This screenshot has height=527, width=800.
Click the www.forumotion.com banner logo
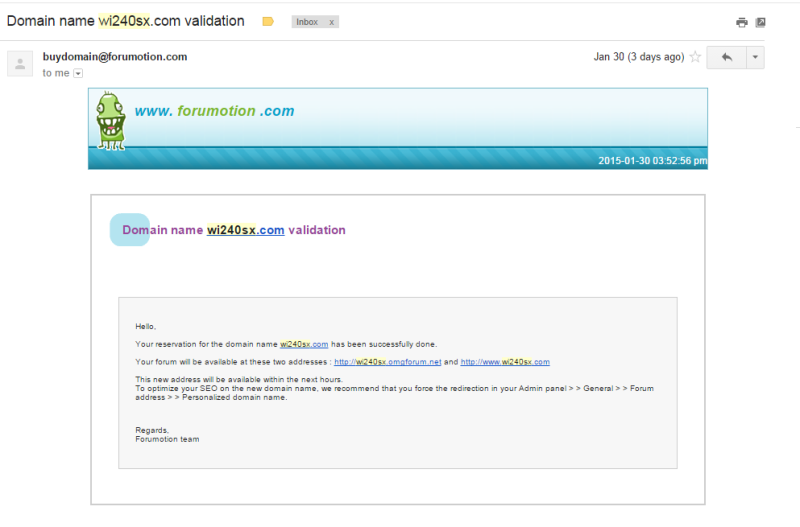[x=214, y=111]
